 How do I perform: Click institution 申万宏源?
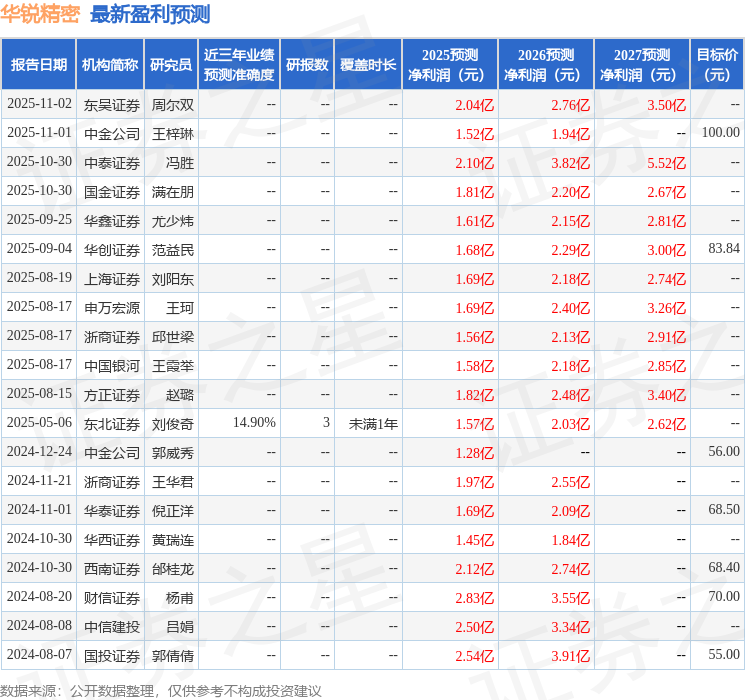(x=112, y=308)
